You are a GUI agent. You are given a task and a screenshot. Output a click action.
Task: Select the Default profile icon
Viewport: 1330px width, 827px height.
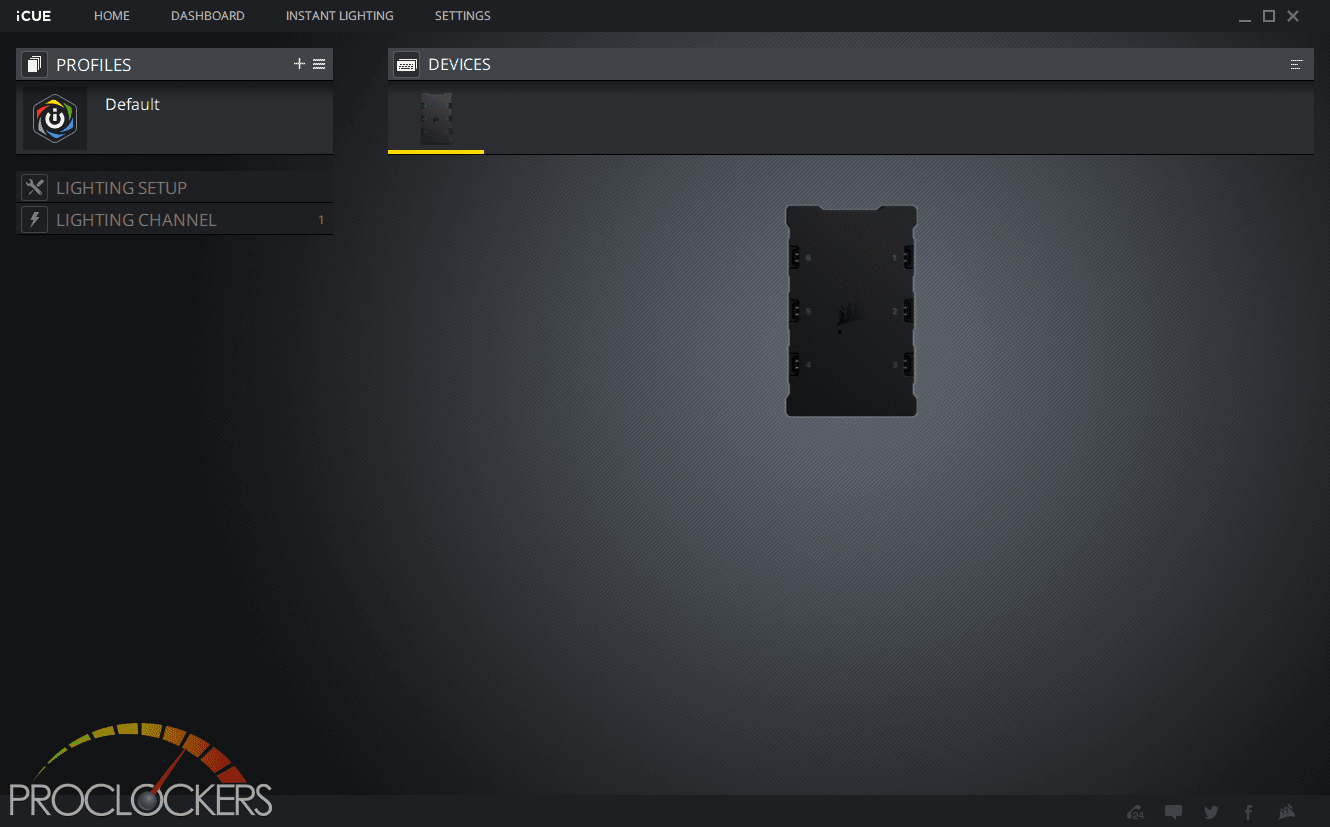point(55,119)
